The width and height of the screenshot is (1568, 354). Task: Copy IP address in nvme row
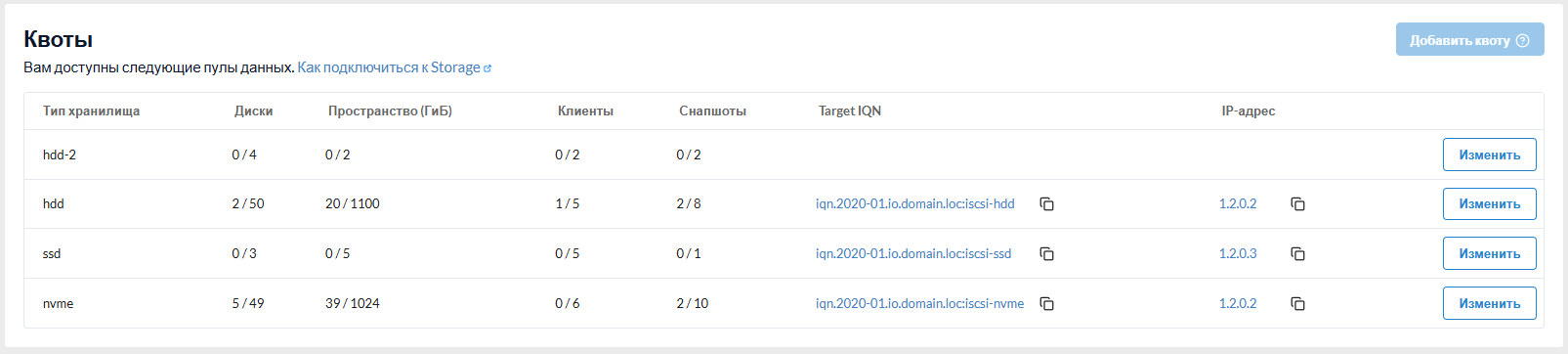click(1297, 304)
